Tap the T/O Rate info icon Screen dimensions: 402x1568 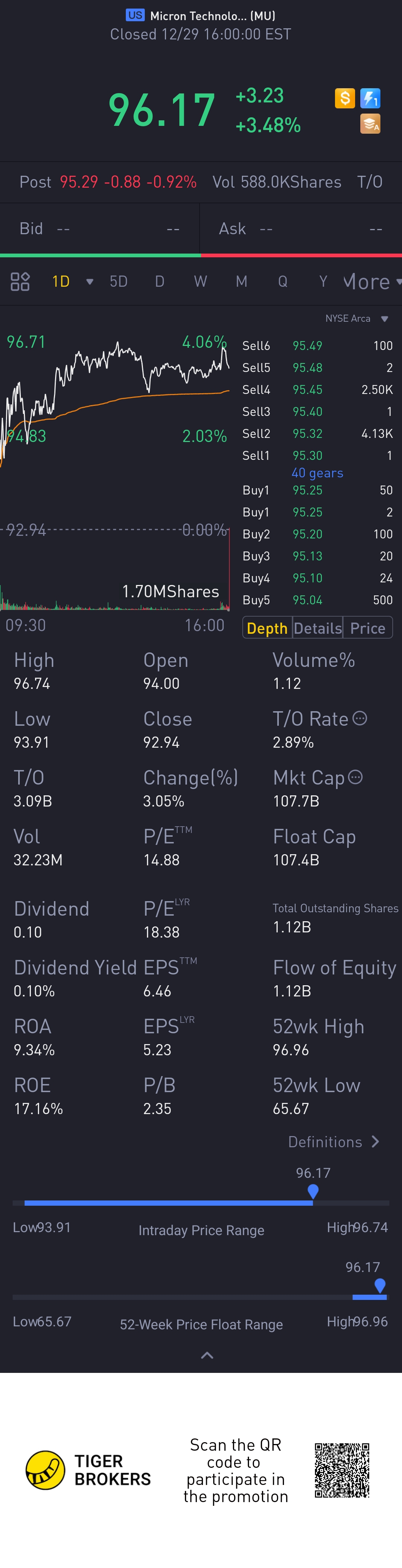pos(360,718)
